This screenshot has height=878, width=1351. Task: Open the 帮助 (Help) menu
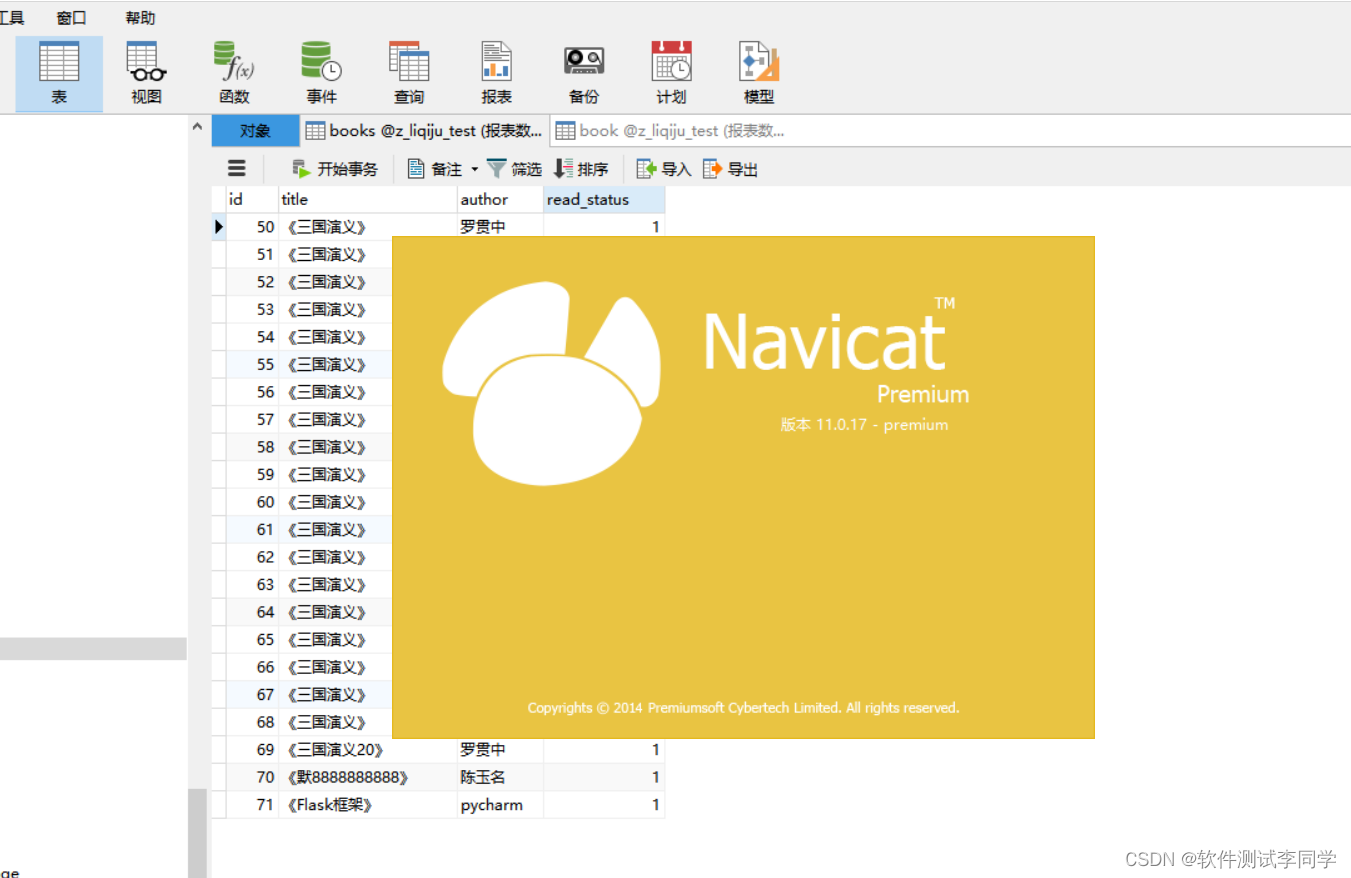(x=140, y=17)
